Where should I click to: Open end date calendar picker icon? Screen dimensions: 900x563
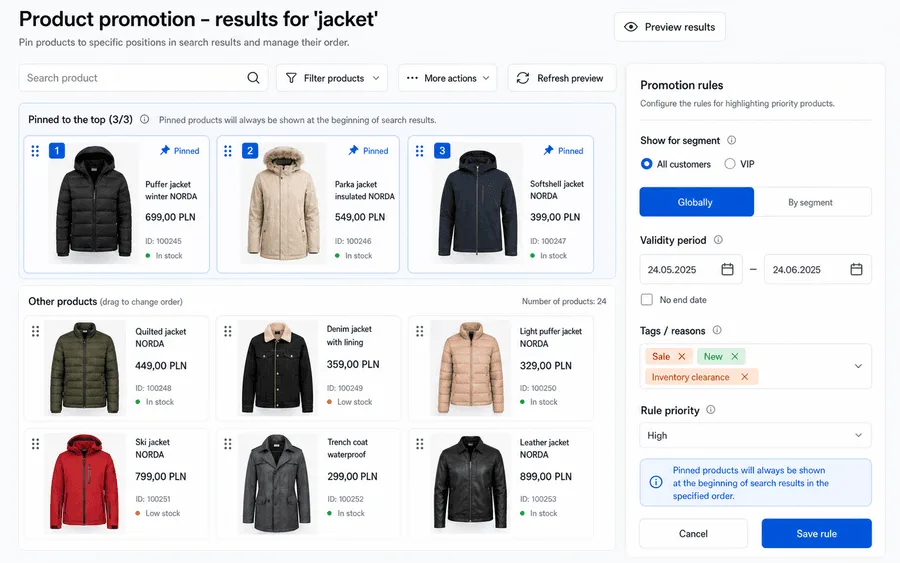click(x=856, y=269)
